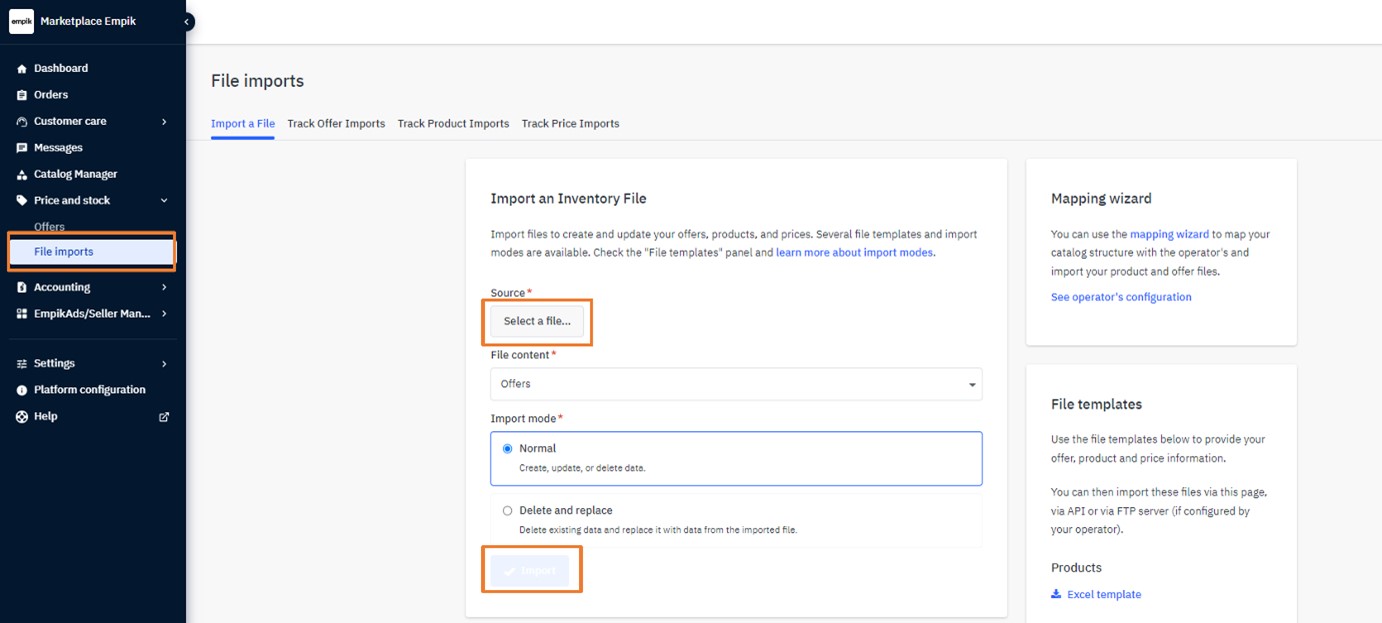Click the Catalog Manager icon
The width and height of the screenshot is (1382, 623).
click(22, 174)
